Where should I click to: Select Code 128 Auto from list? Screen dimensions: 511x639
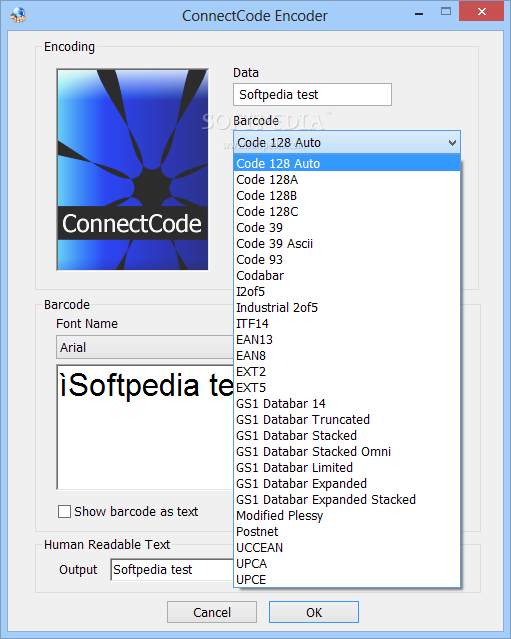coord(347,163)
